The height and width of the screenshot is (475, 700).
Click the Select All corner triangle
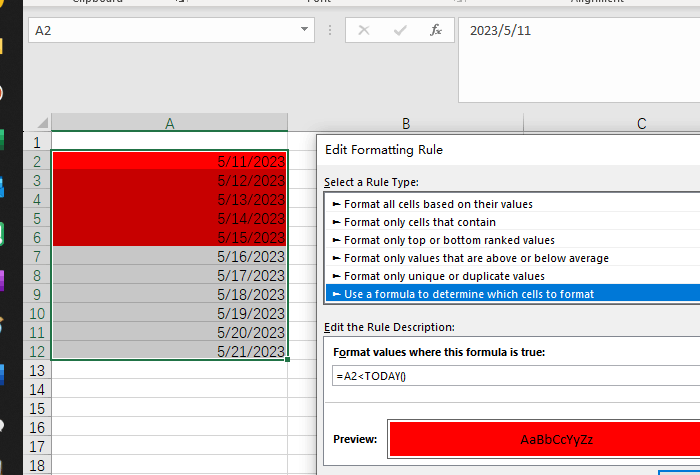[43, 123]
